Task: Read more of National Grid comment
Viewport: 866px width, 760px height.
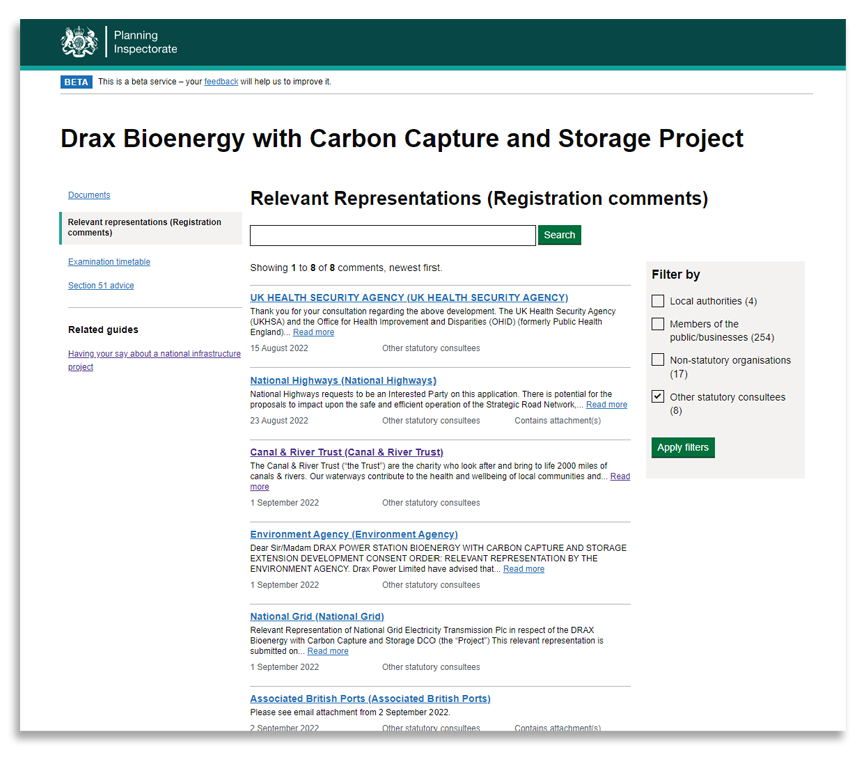Action: coord(328,652)
